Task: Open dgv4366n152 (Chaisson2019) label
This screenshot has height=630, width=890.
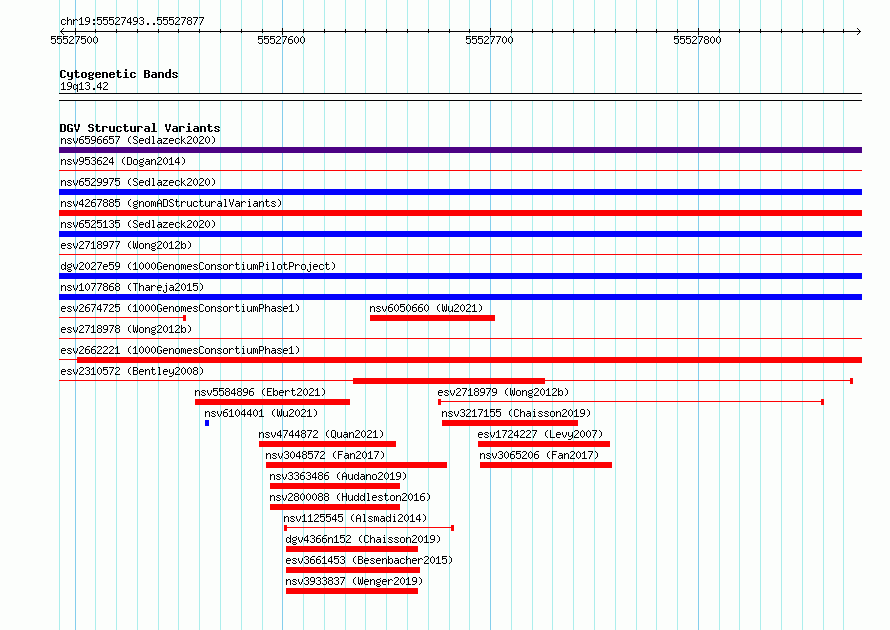Action: pos(363,539)
